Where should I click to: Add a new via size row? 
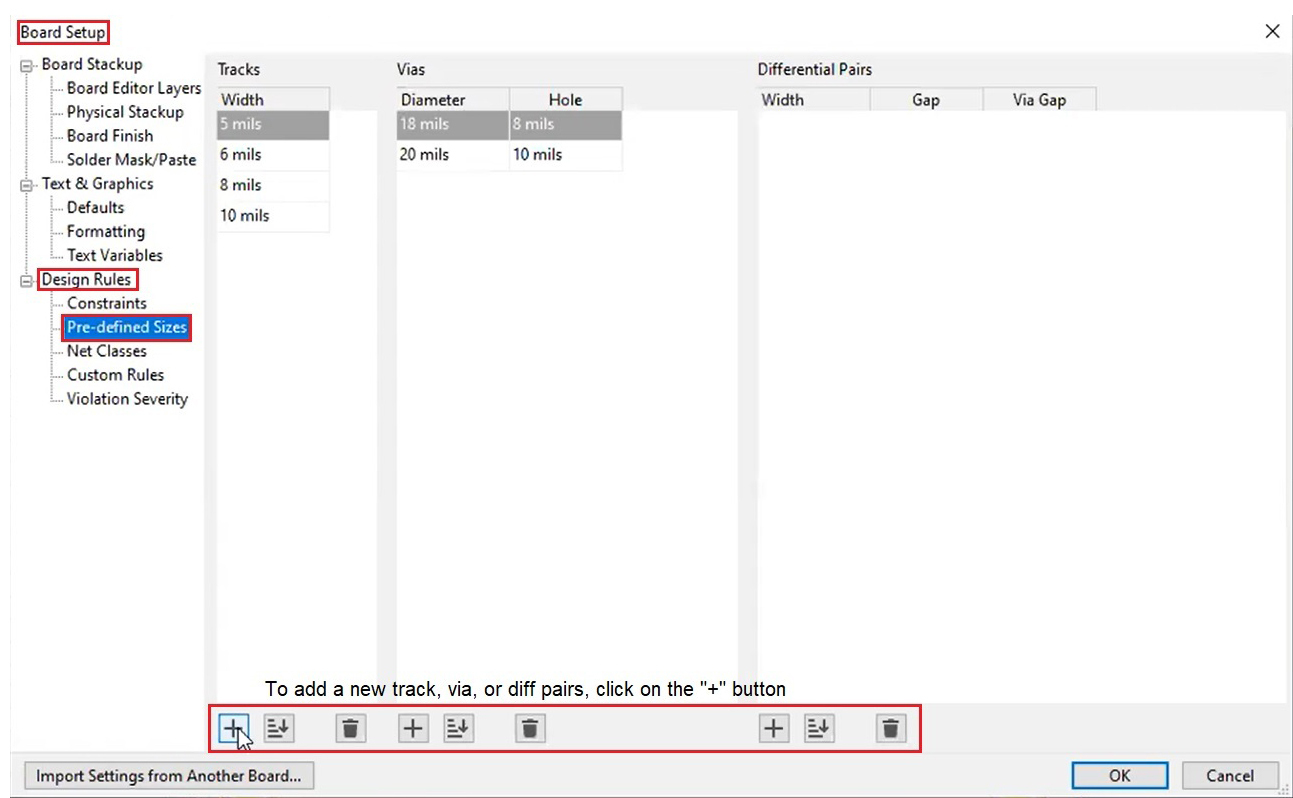[x=413, y=729]
